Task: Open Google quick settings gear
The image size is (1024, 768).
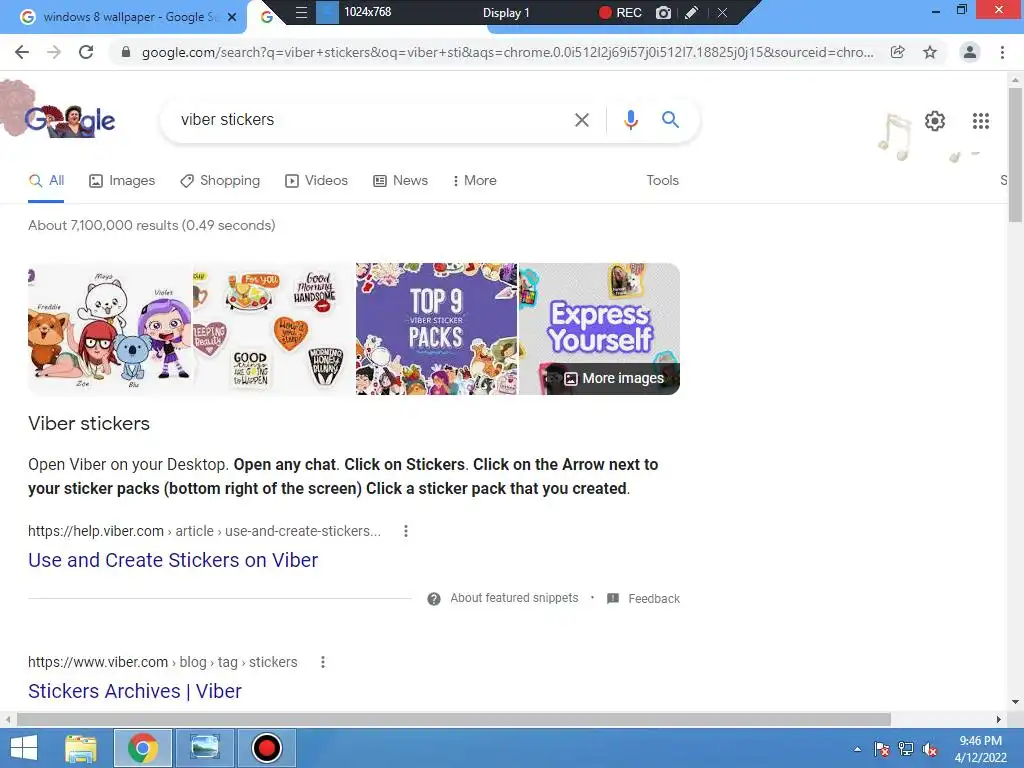Action: pyautogui.click(x=935, y=121)
